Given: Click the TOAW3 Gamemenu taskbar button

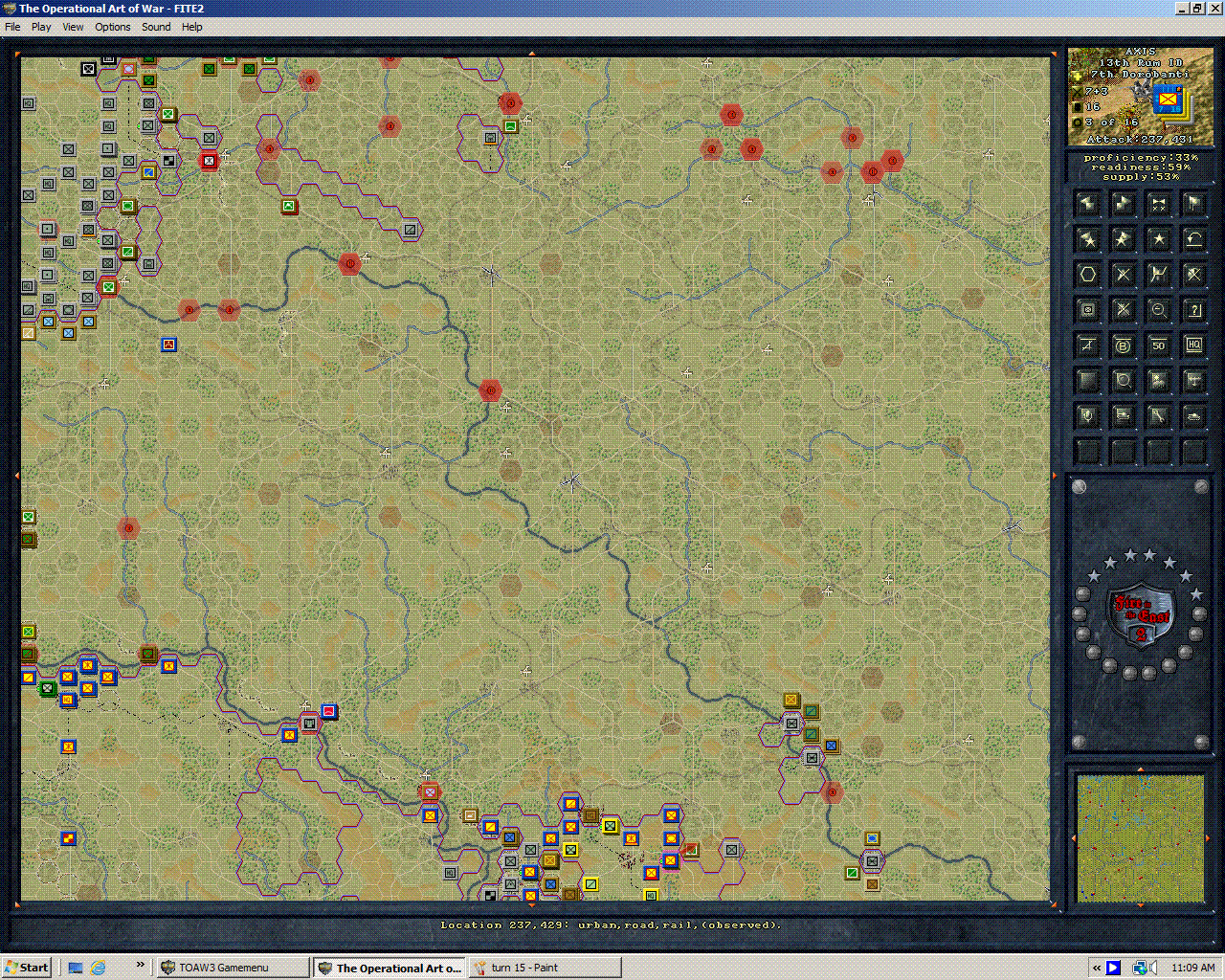Looking at the screenshot, I should click(232, 967).
